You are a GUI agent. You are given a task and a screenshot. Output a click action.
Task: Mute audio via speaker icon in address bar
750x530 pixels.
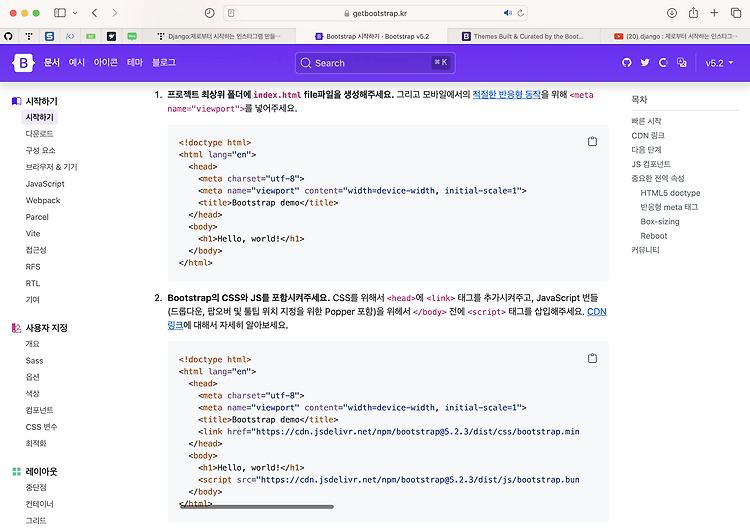[507, 13]
